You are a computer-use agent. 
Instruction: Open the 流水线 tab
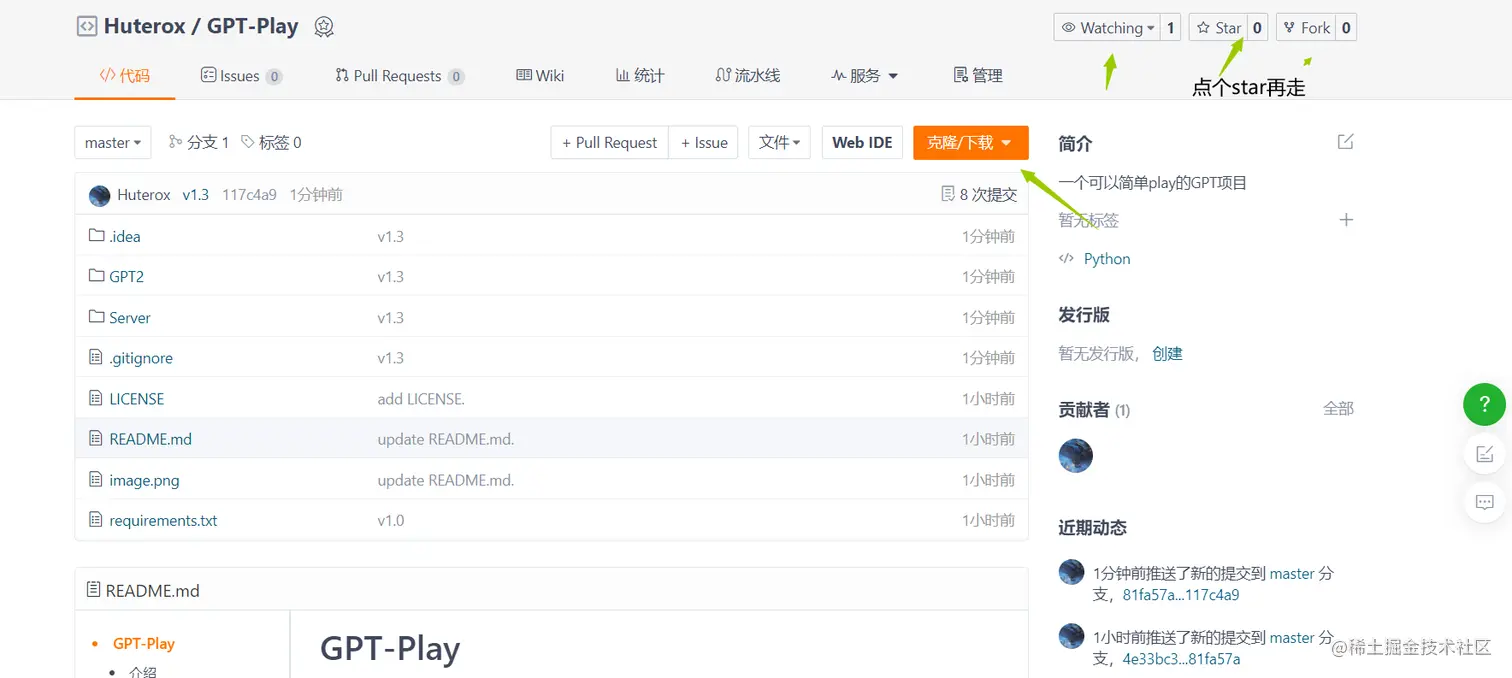748,76
